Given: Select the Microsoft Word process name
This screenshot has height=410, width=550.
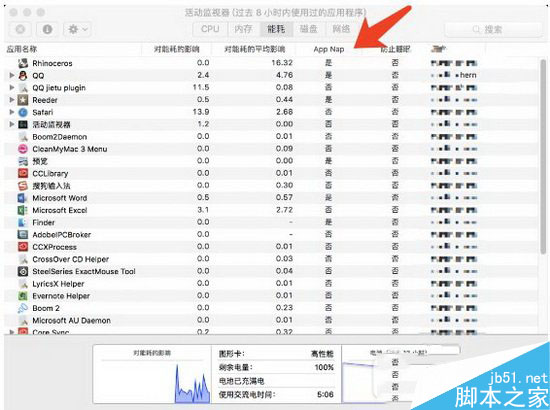Looking at the screenshot, I should [x=60, y=198].
